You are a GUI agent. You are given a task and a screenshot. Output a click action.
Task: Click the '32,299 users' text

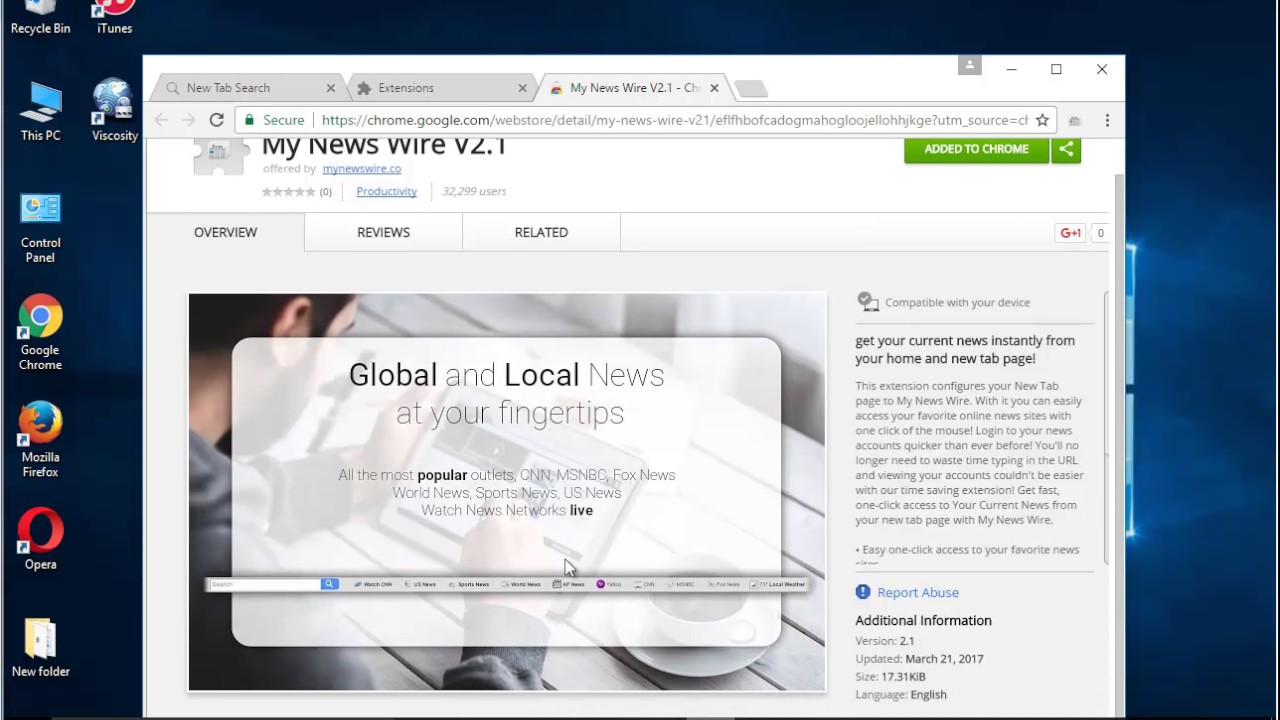[x=474, y=191]
